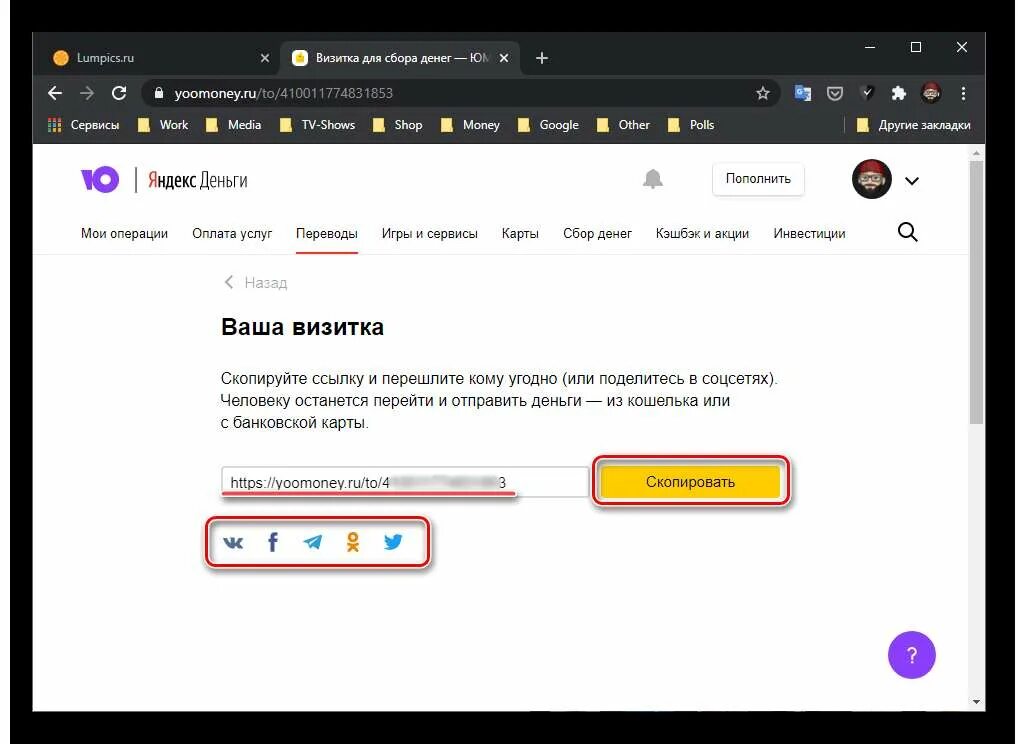Click Яндекс Деньги logo text
The height and width of the screenshot is (744, 1018).
pyautogui.click(x=198, y=180)
